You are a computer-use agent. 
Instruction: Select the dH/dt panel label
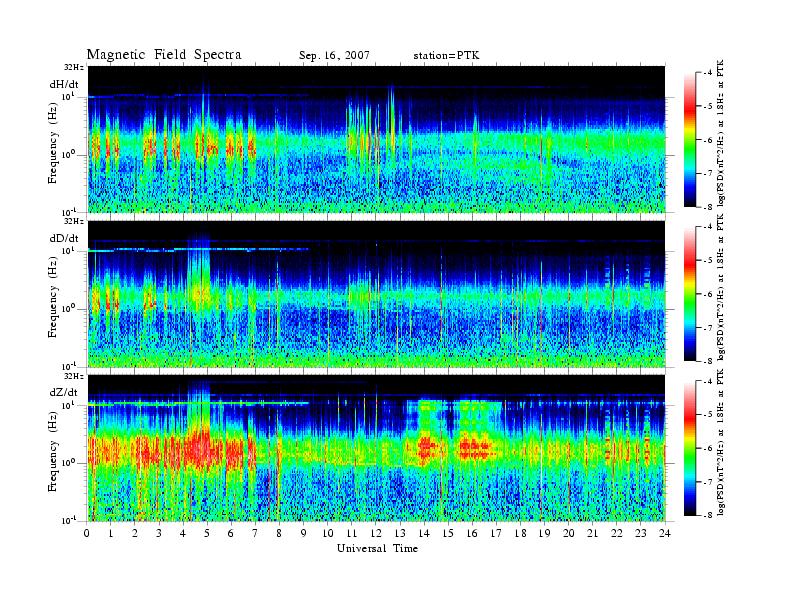tap(64, 84)
